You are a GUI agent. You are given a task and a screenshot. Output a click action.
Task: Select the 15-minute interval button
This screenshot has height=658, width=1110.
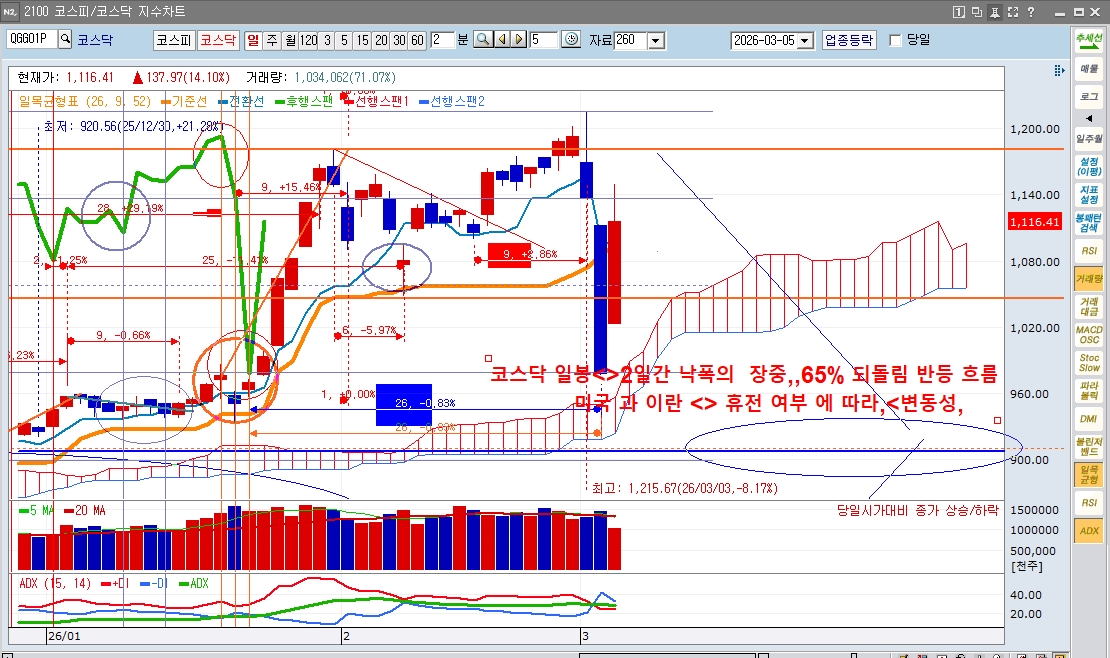[362, 40]
